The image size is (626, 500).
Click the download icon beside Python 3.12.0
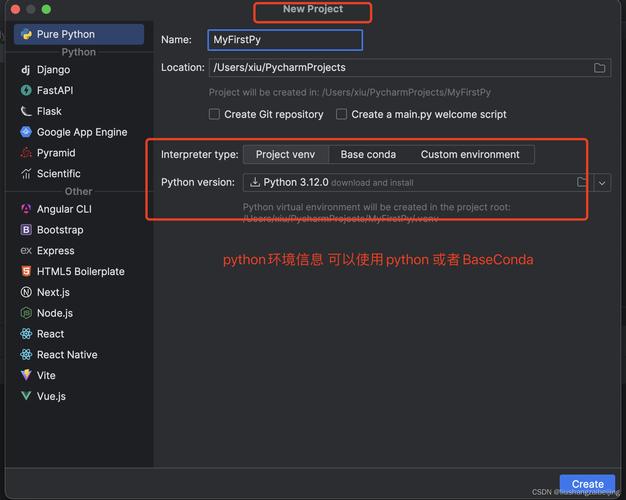[254, 183]
